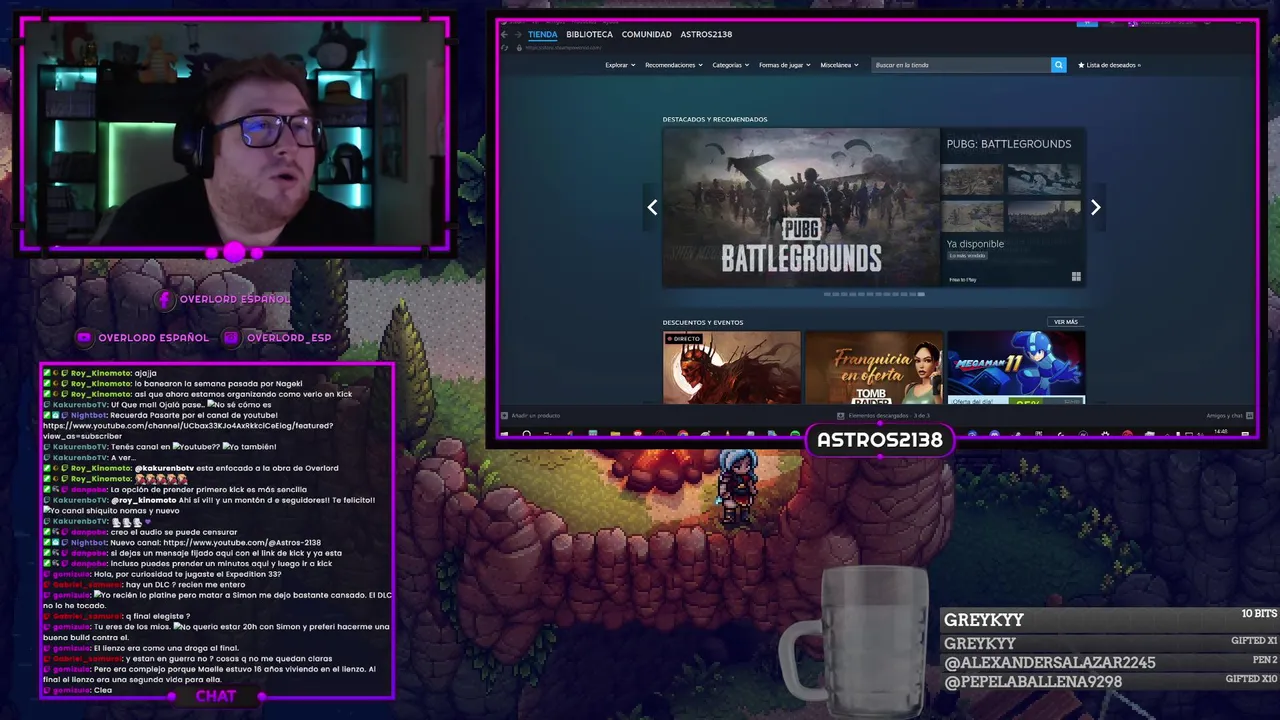Open the Categorías dropdown
Image resolution: width=1280 pixels, height=720 pixels.
[x=730, y=65]
